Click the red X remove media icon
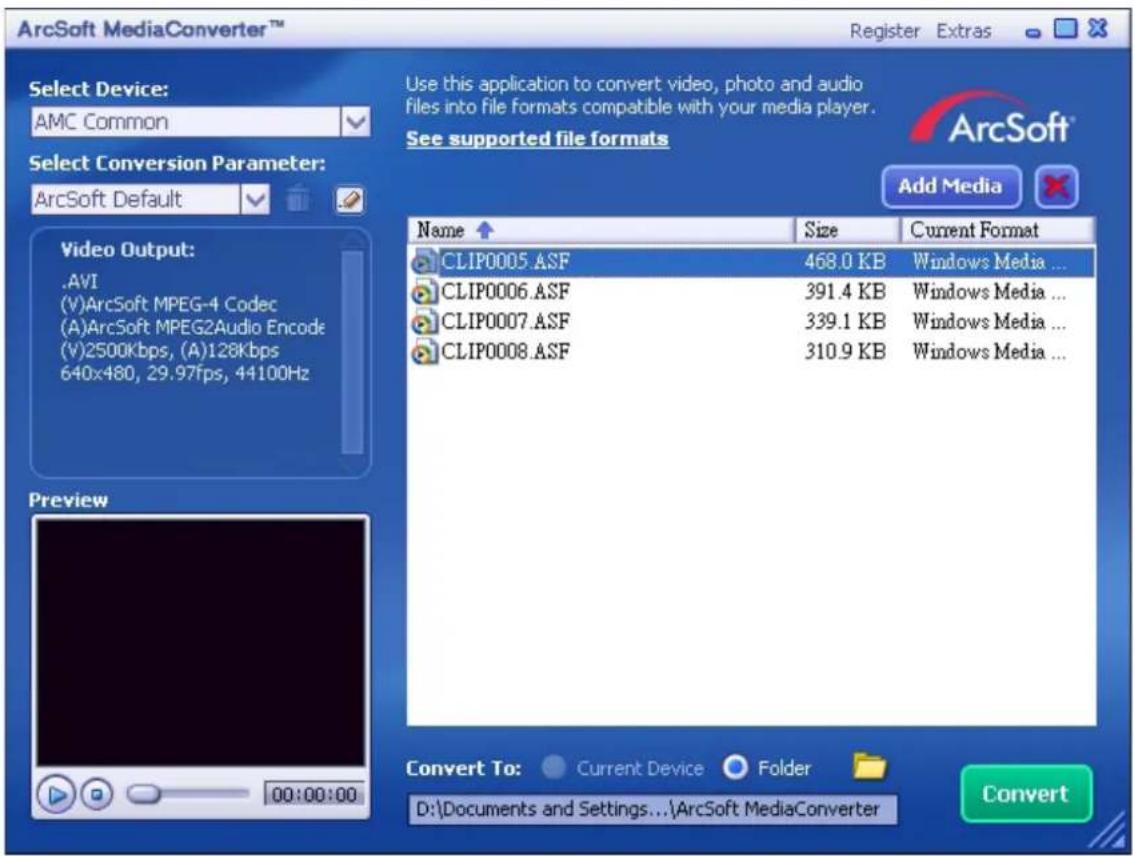This screenshot has height=856, width=1134. pos(1057,187)
